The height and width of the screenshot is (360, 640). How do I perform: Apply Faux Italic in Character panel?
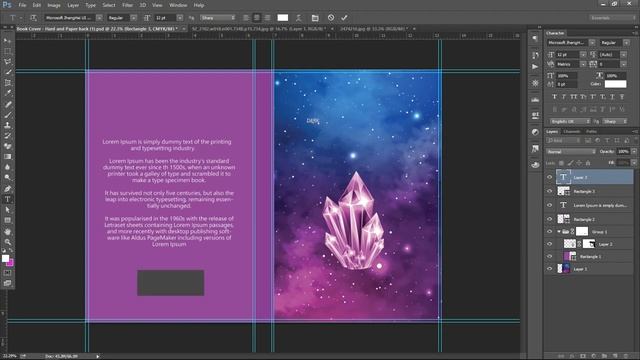click(564, 97)
